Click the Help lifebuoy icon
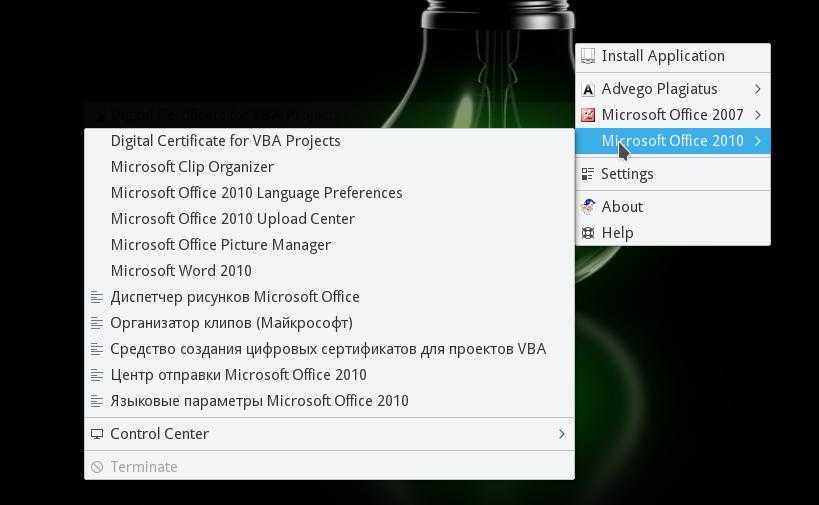Viewport: 819px width, 505px height. pos(588,233)
